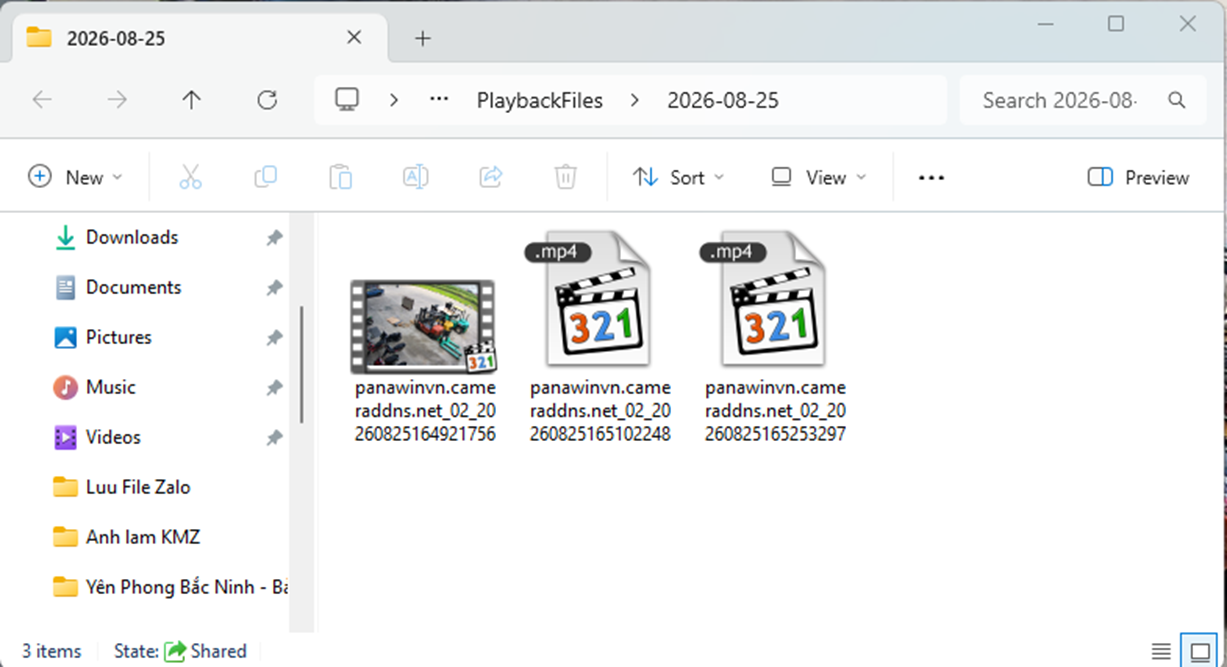Unpin Pictures using its pin icon
The image size is (1227, 667).
click(274, 338)
